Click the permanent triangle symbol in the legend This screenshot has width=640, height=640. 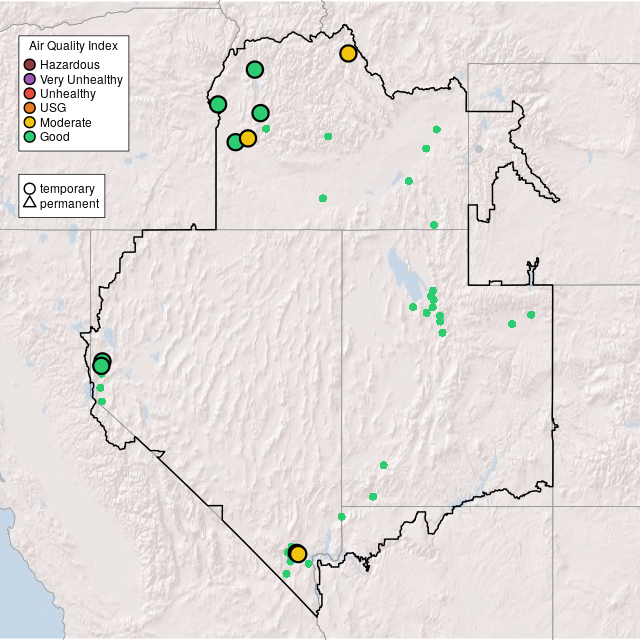(x=30, y=204)
